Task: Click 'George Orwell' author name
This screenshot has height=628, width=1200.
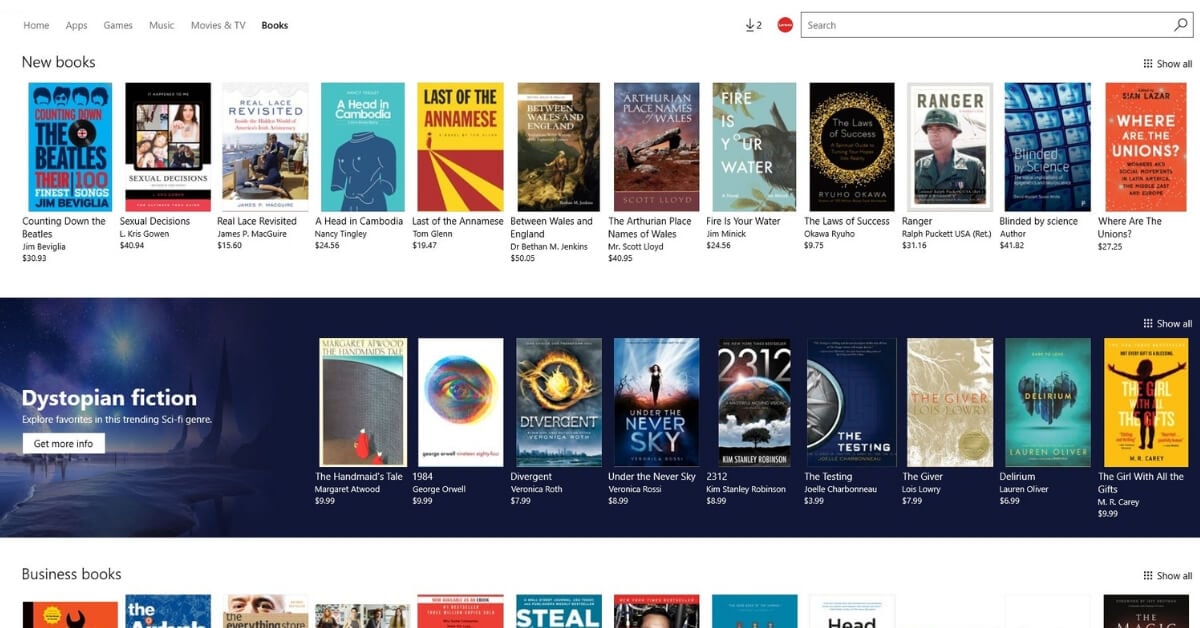Action: pyautogui.click(x=439, y=489)
